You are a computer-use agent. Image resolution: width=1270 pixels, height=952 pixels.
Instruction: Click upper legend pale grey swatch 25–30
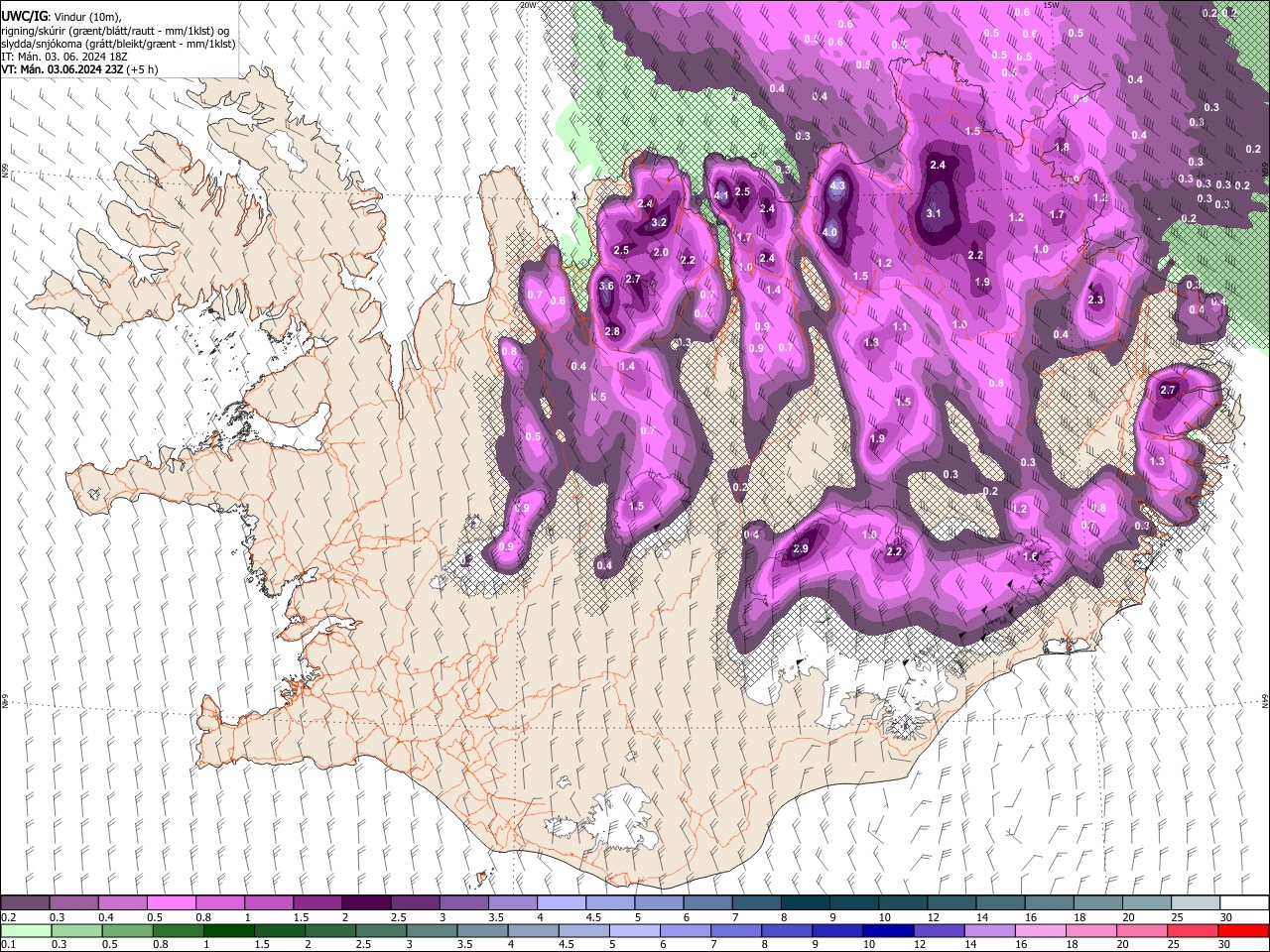(1197, 902)
